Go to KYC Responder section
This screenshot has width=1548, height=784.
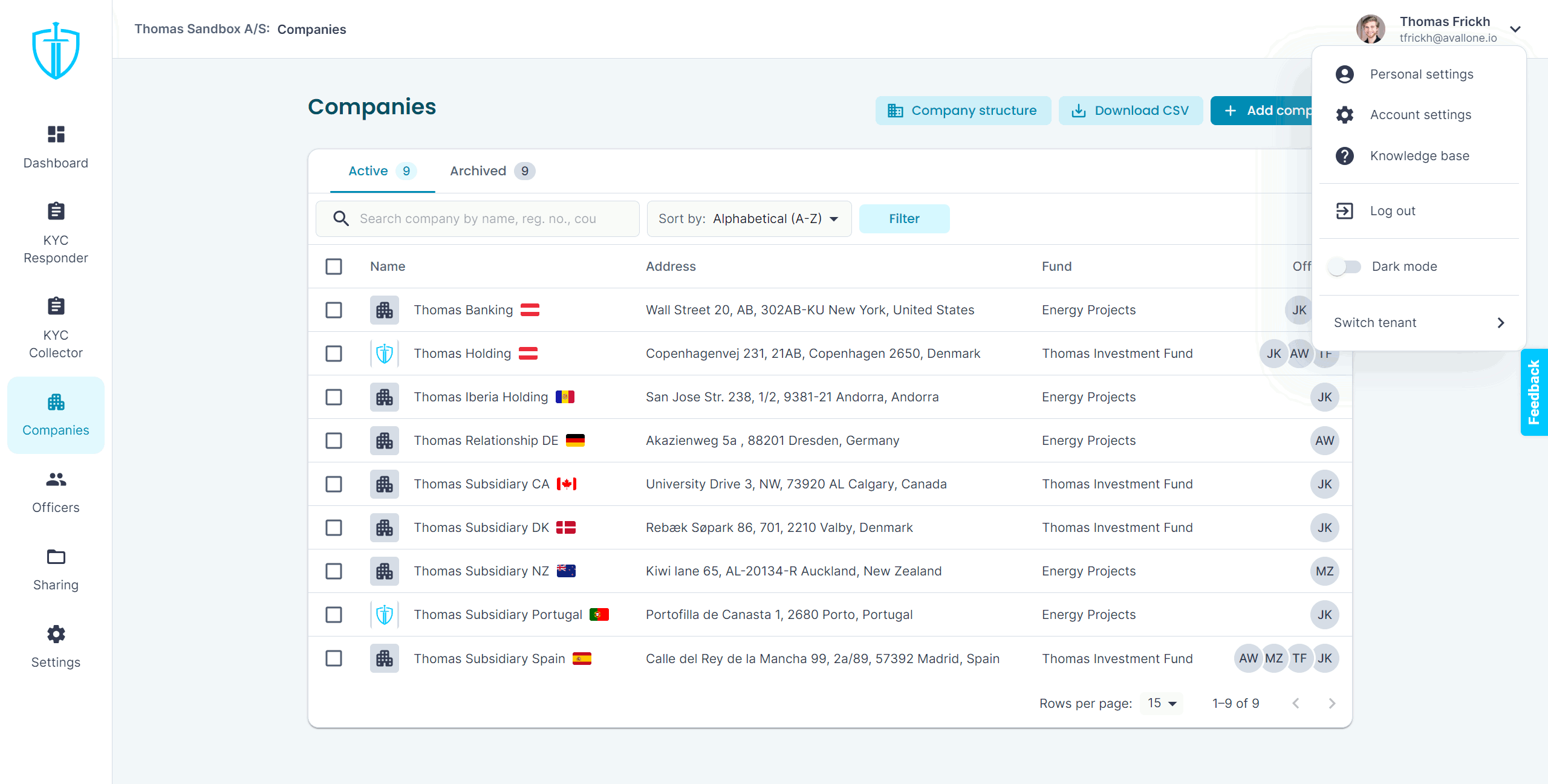coord(56,233)
